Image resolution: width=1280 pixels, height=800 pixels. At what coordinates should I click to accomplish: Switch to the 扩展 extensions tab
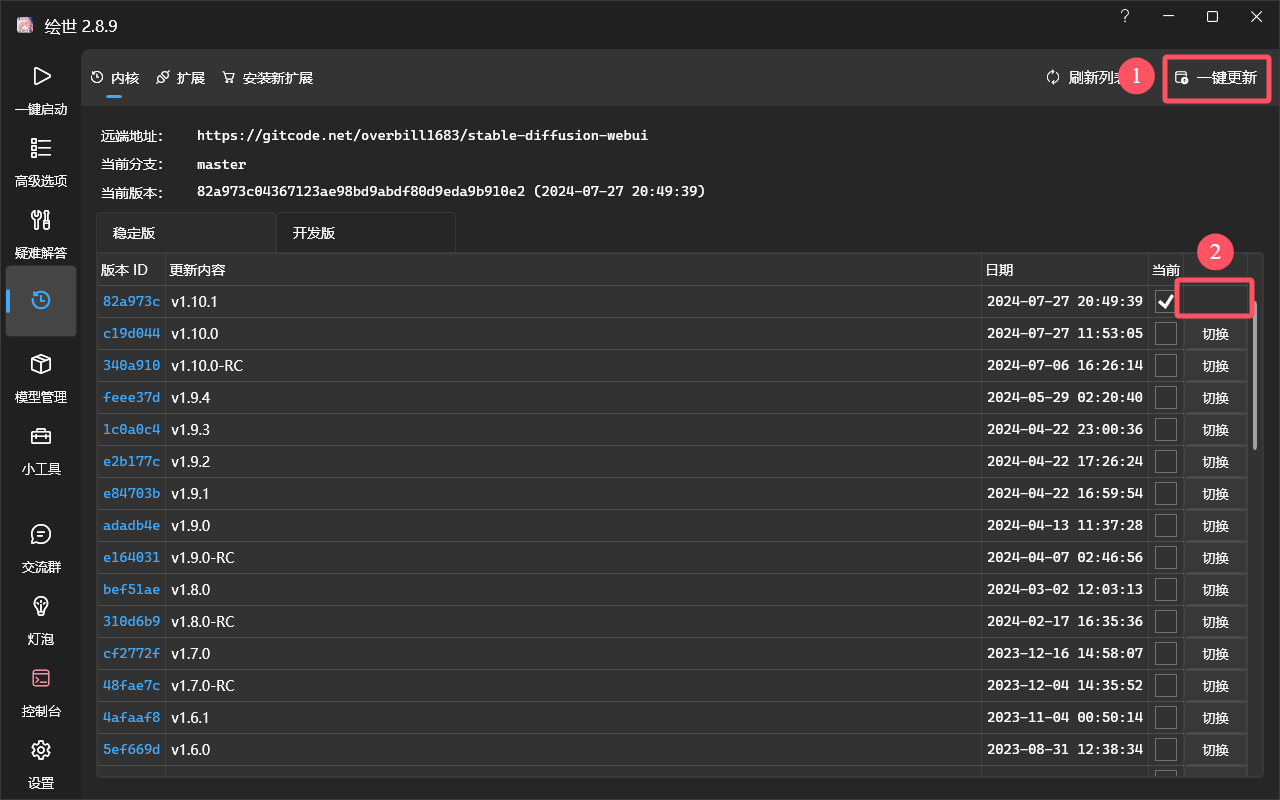coord(181,78)
